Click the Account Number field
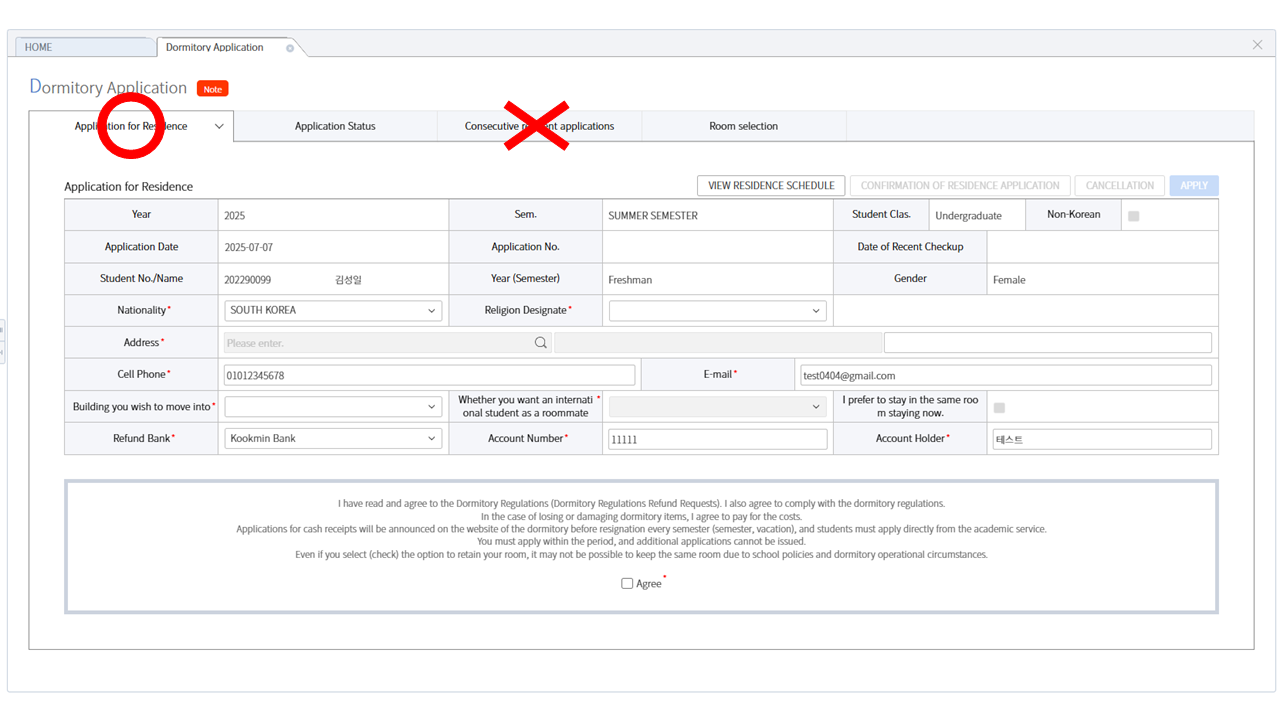1280x720 pixels. tap(717, 439)
